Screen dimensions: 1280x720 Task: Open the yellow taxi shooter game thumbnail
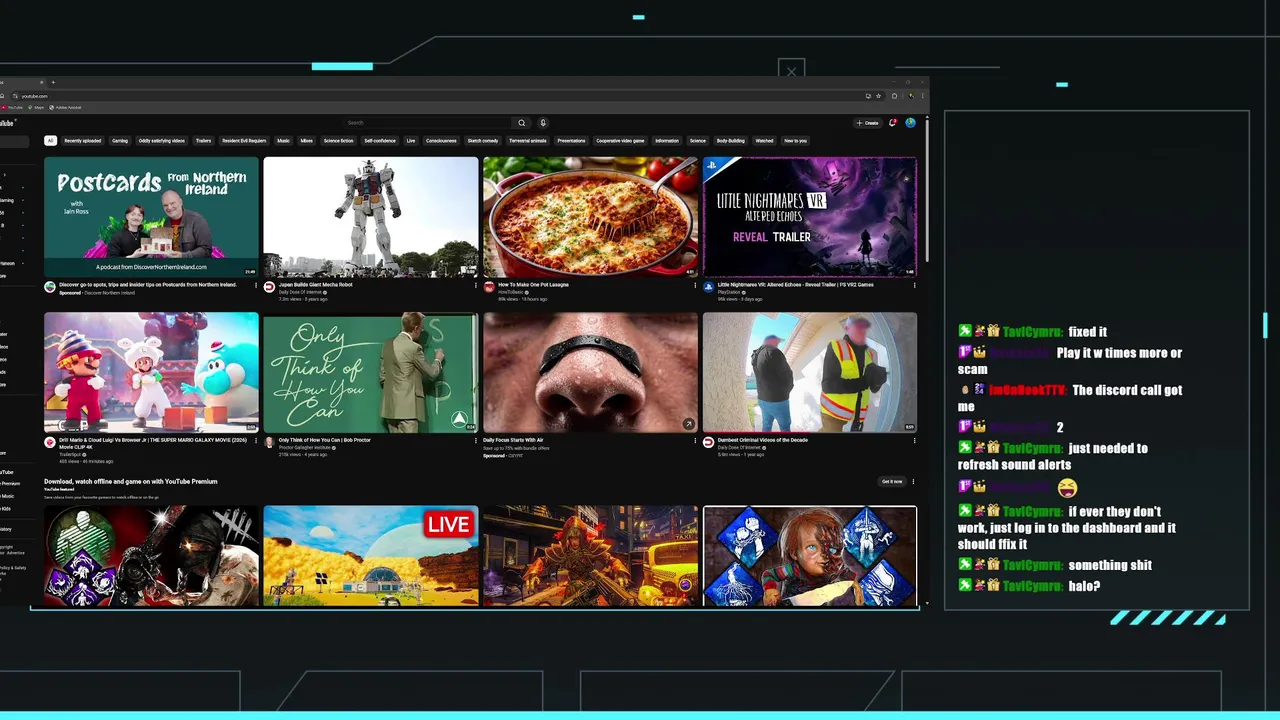point(591,556)
